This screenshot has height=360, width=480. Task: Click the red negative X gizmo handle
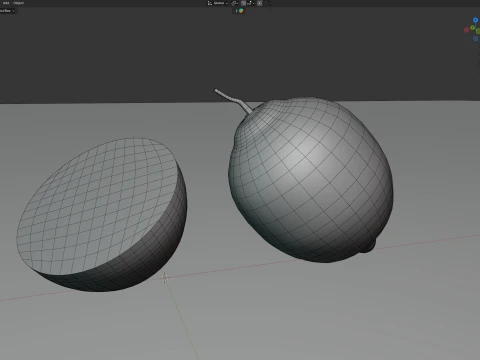click(467, 30)
